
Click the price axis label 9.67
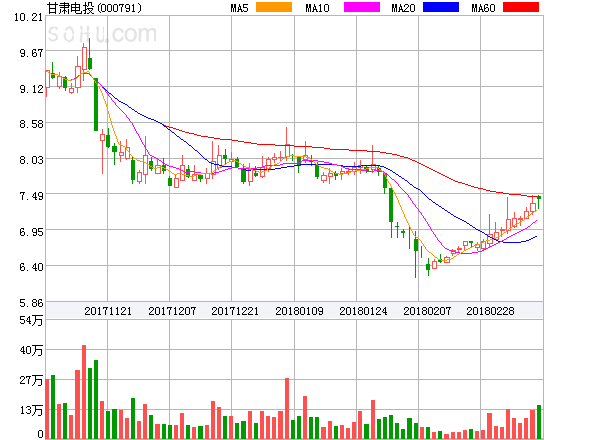pos(31,53)
